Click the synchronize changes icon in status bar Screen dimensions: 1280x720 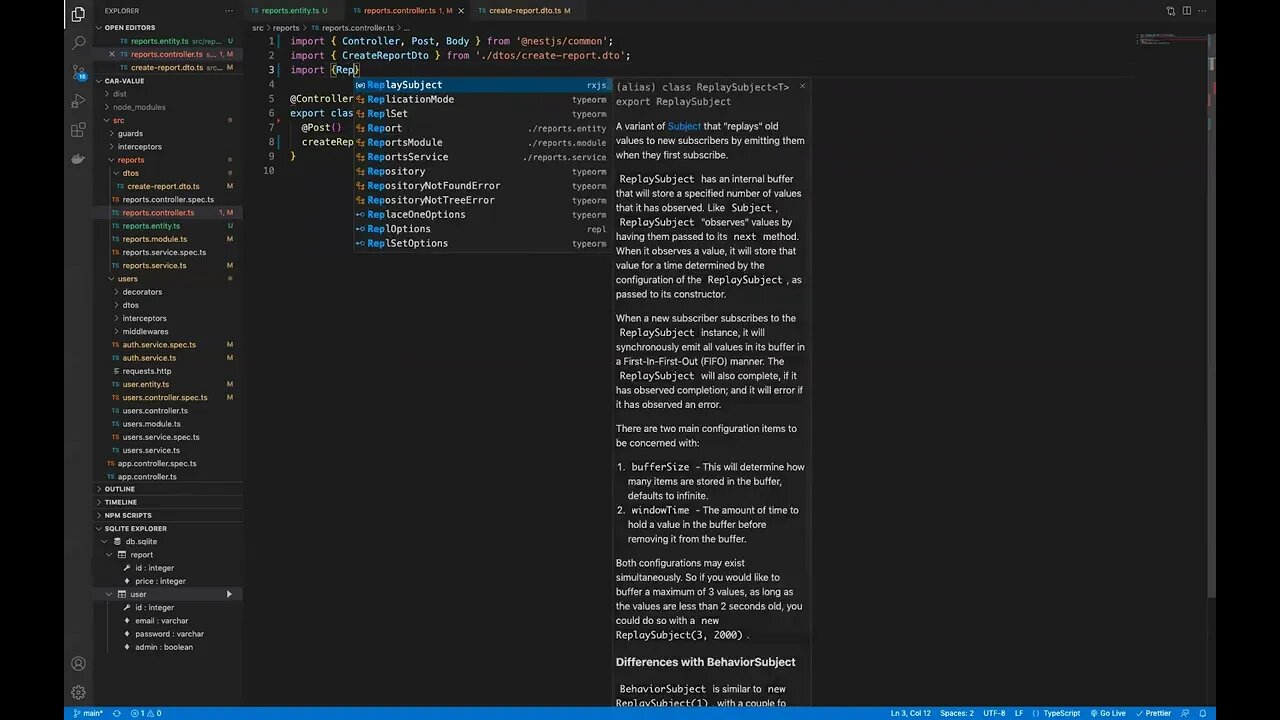[x=118, y=713]
